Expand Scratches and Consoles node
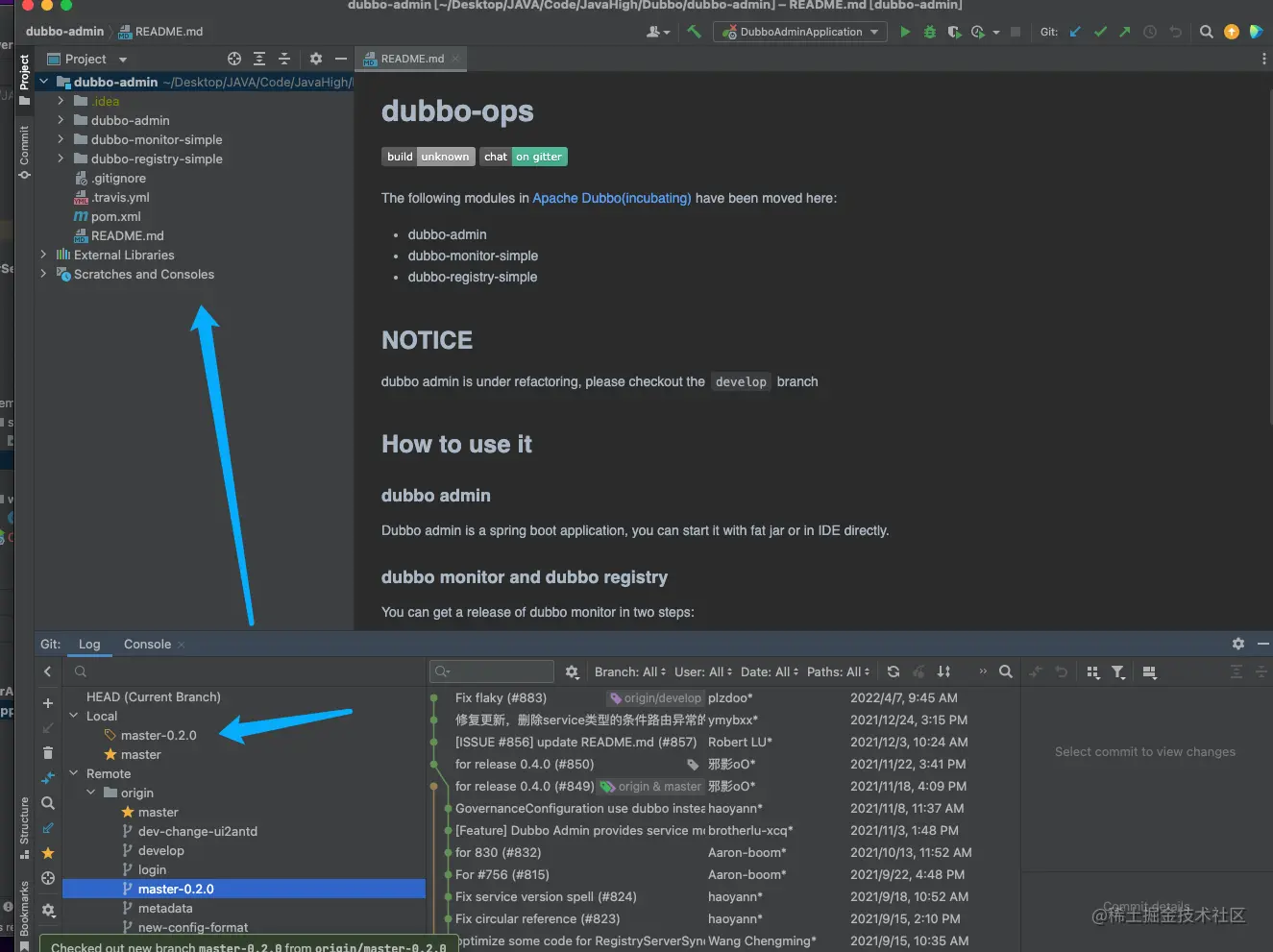 [43, 274]
